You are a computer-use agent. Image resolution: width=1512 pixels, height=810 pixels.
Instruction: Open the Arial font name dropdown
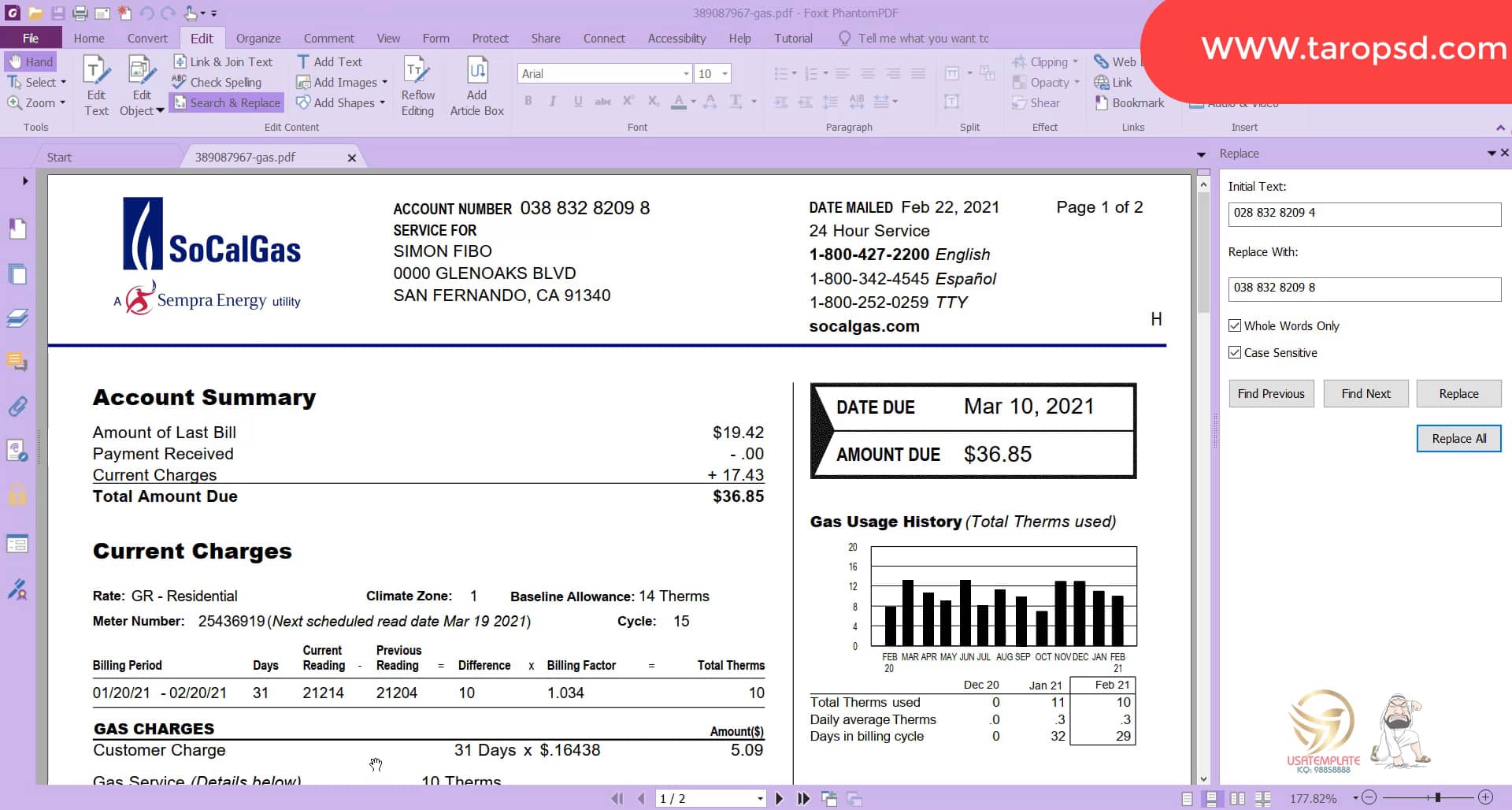coord(685,73)
